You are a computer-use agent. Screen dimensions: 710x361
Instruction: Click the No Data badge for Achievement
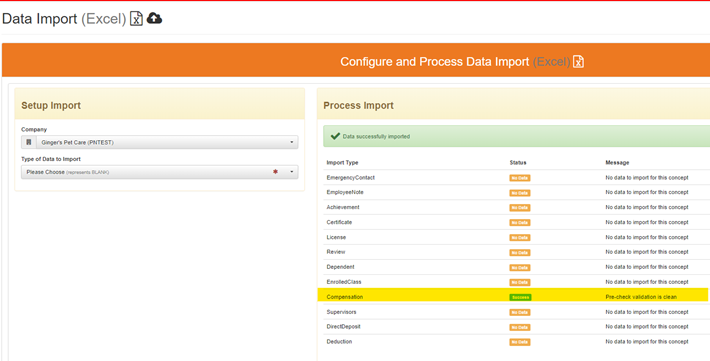[520, 208]
